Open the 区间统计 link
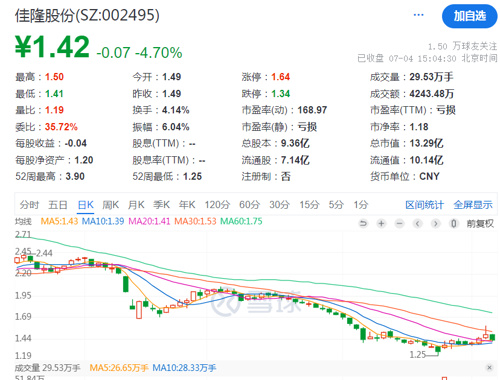The width and height of the screenshot is (500, 380). [x=424, y=205]
